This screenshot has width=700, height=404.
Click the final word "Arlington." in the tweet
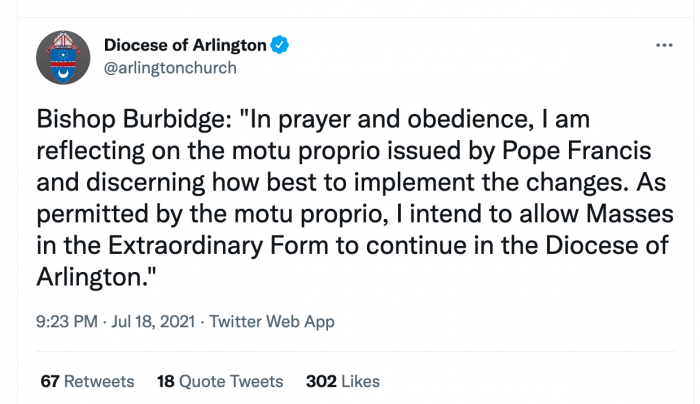click(x=96, y=277)
